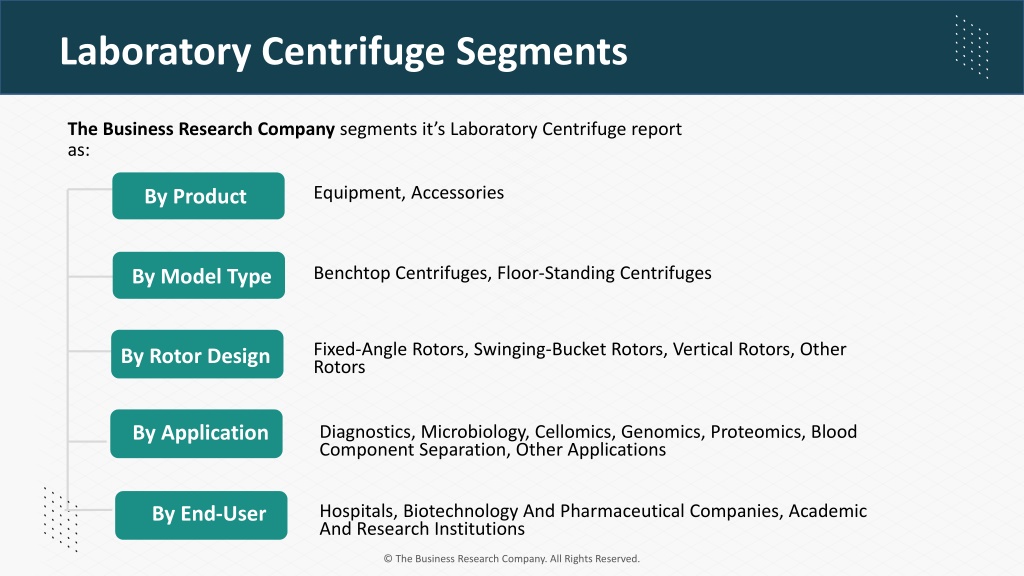Click the By Rotor Design label
This screenshot has width=1024, height=576.
click(x=197, y=355)
